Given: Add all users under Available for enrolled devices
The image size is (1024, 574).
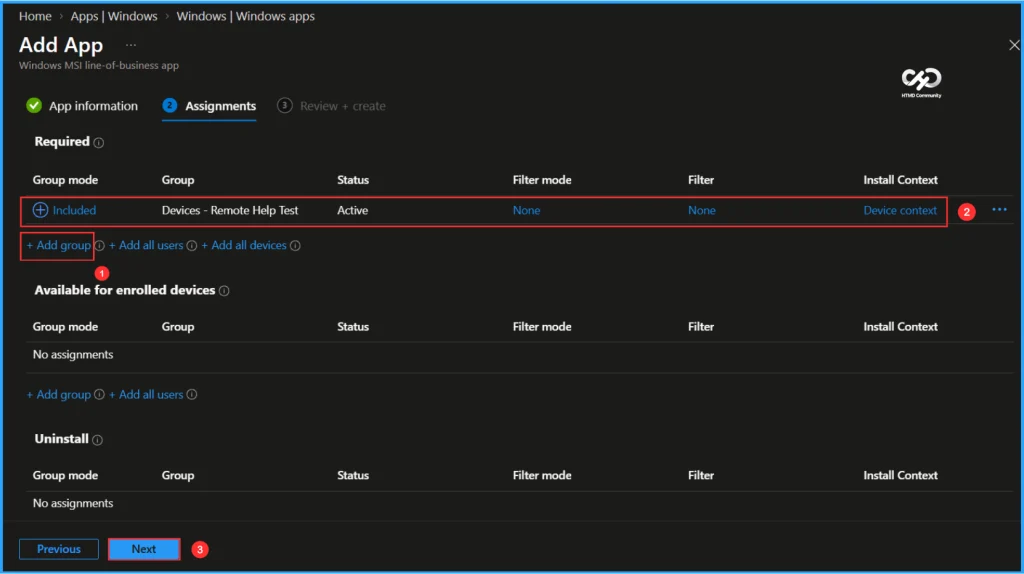Looking at the screenshot, I should 146,394.
